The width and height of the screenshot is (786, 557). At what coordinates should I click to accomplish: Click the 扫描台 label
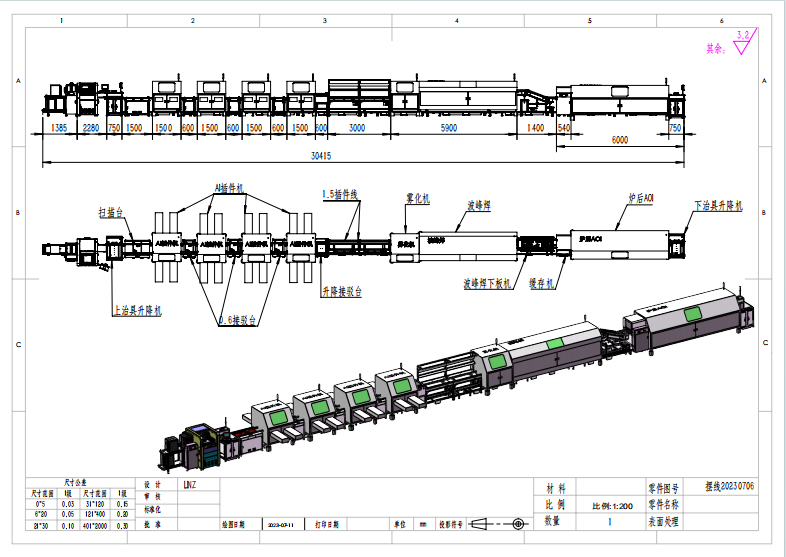point(110,213)
